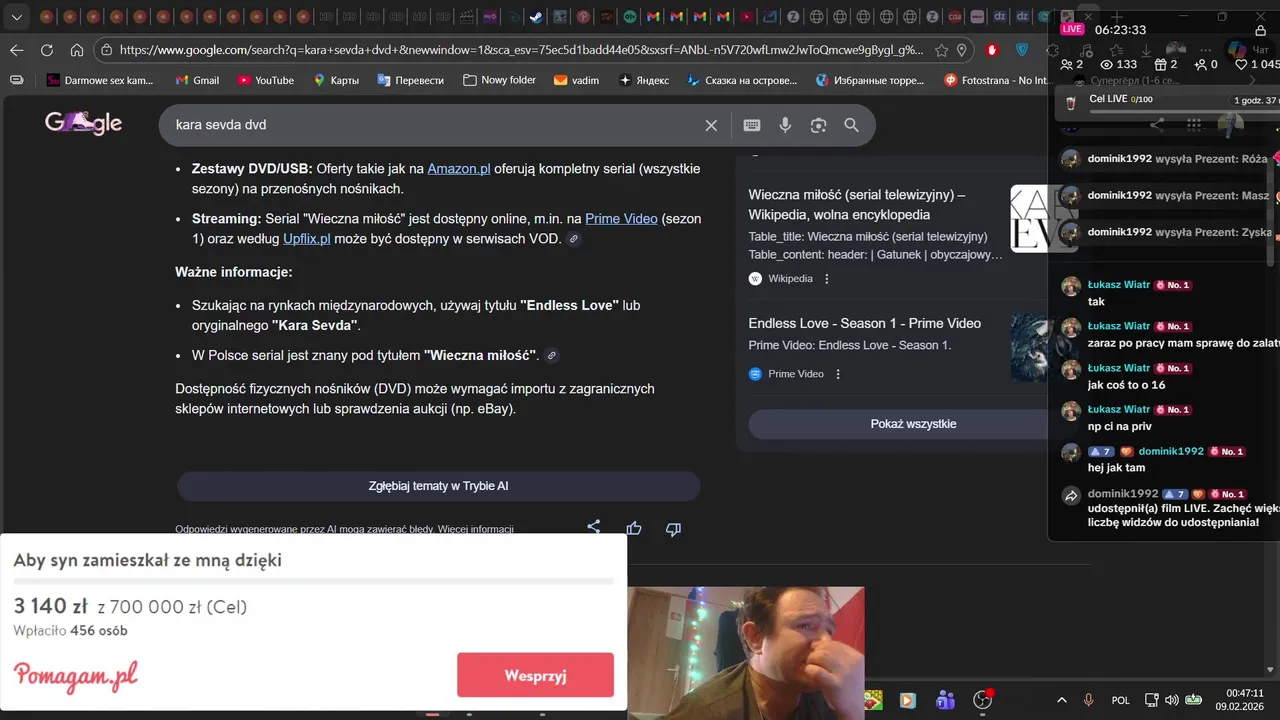
Task: Follow the Upflix.pl link
Action: pyautogui.click(x=307, y=239)
